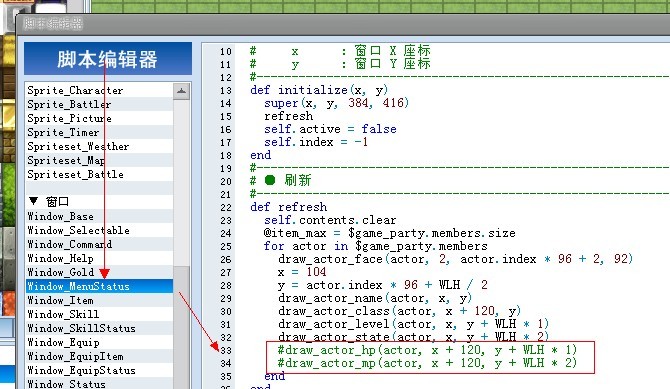Select Sprite_Battler script entry
The height and width of the screenshot is (389, 670).
point(99,104)
